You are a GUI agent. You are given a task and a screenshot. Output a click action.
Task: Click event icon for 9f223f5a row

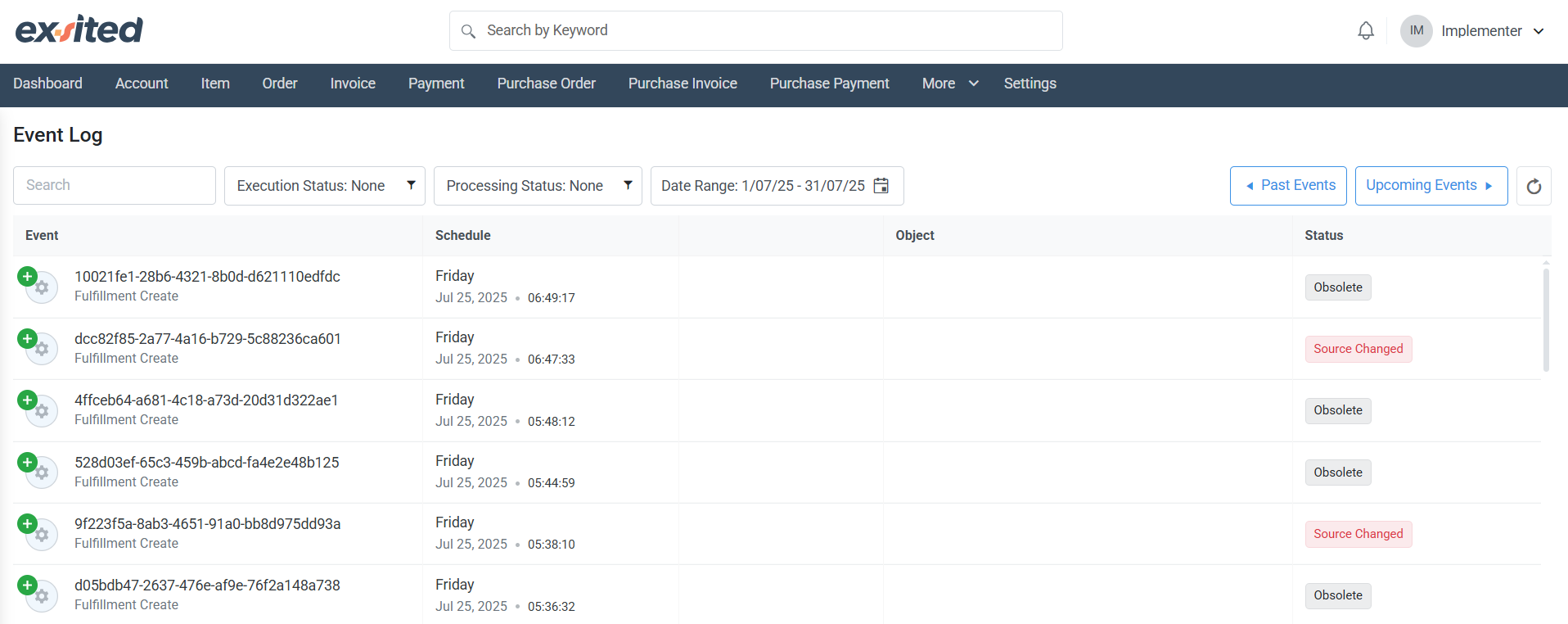point(37,531)
